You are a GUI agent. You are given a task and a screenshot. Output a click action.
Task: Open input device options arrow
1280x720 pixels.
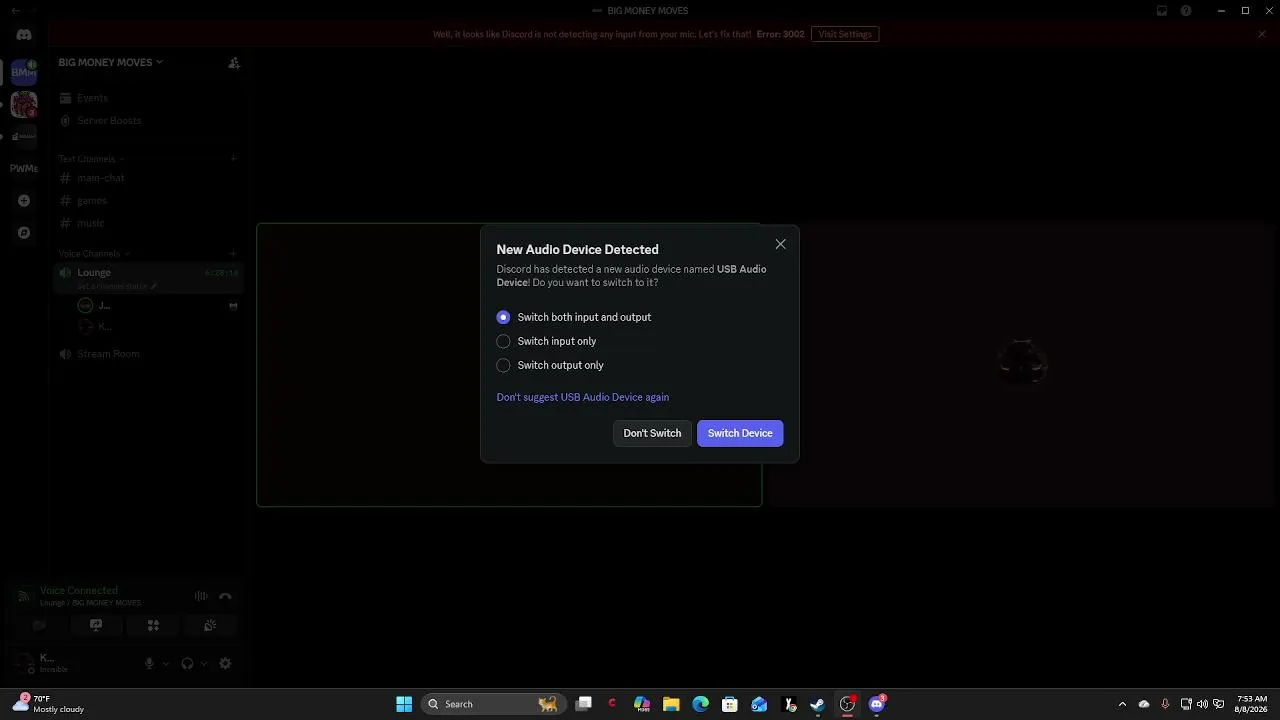pos(166,663)
